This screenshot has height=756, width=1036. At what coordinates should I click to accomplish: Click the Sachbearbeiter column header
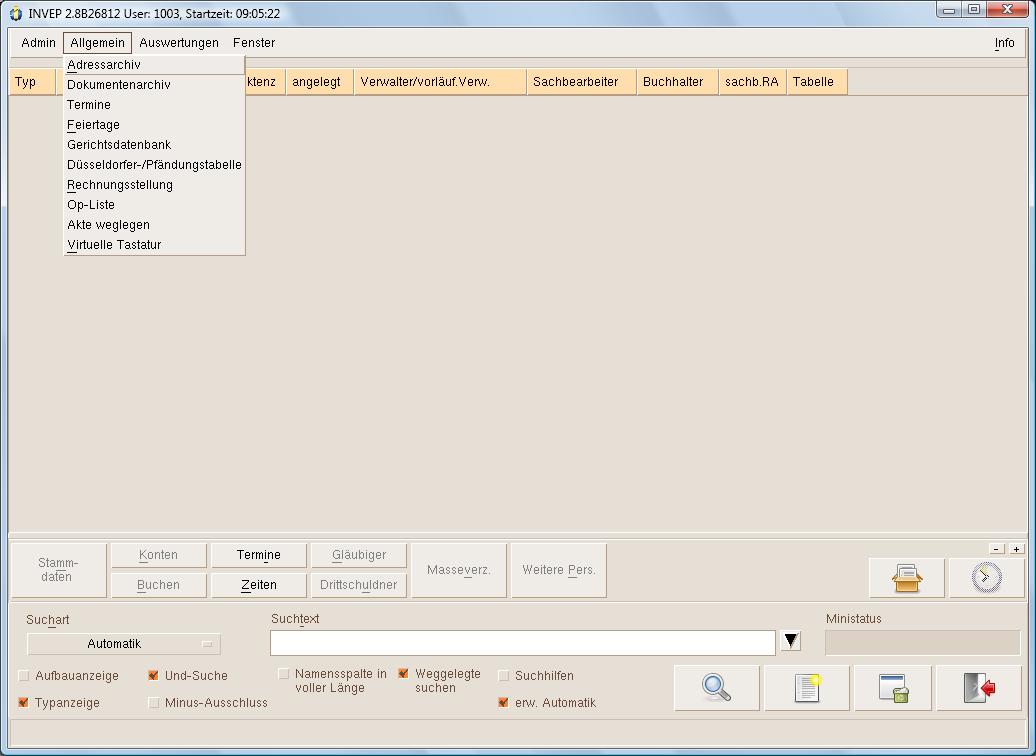(581, 82)
